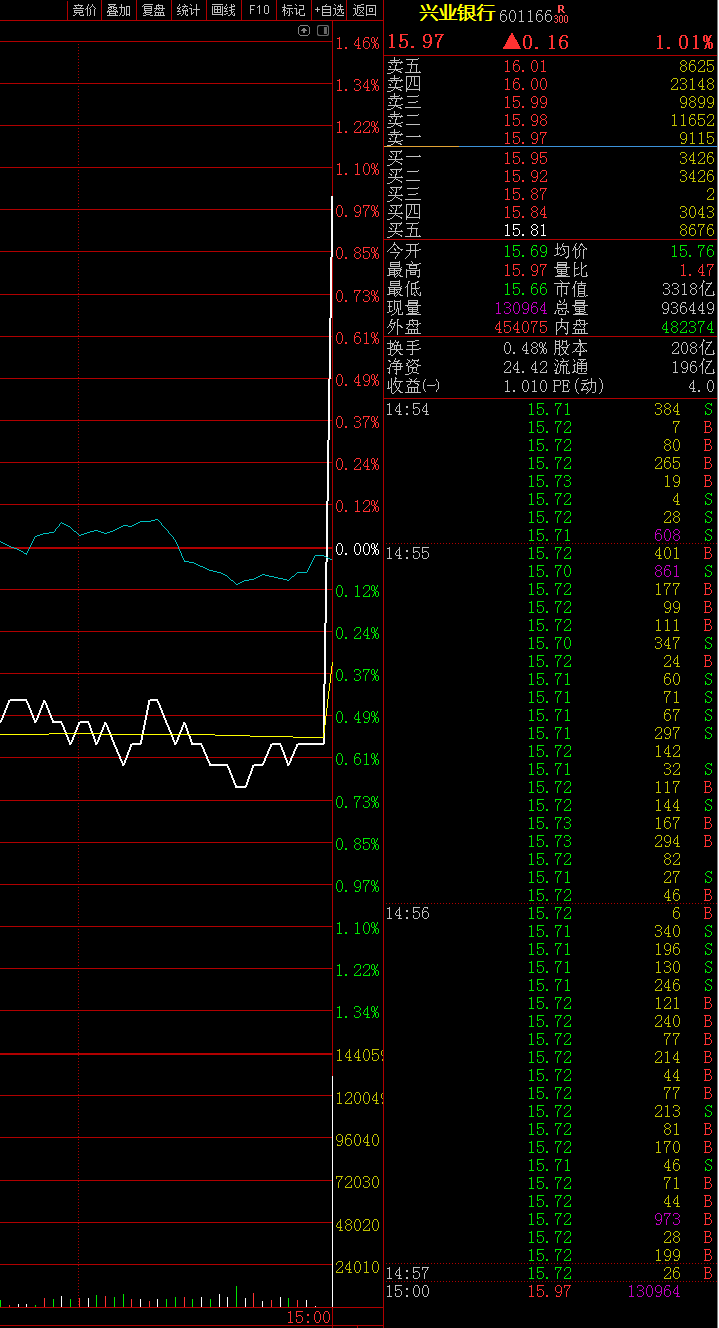This screenshot has height=1328, width=719.
Task: Click the 净资 value 24.42
Action: (x=525, y=367)
